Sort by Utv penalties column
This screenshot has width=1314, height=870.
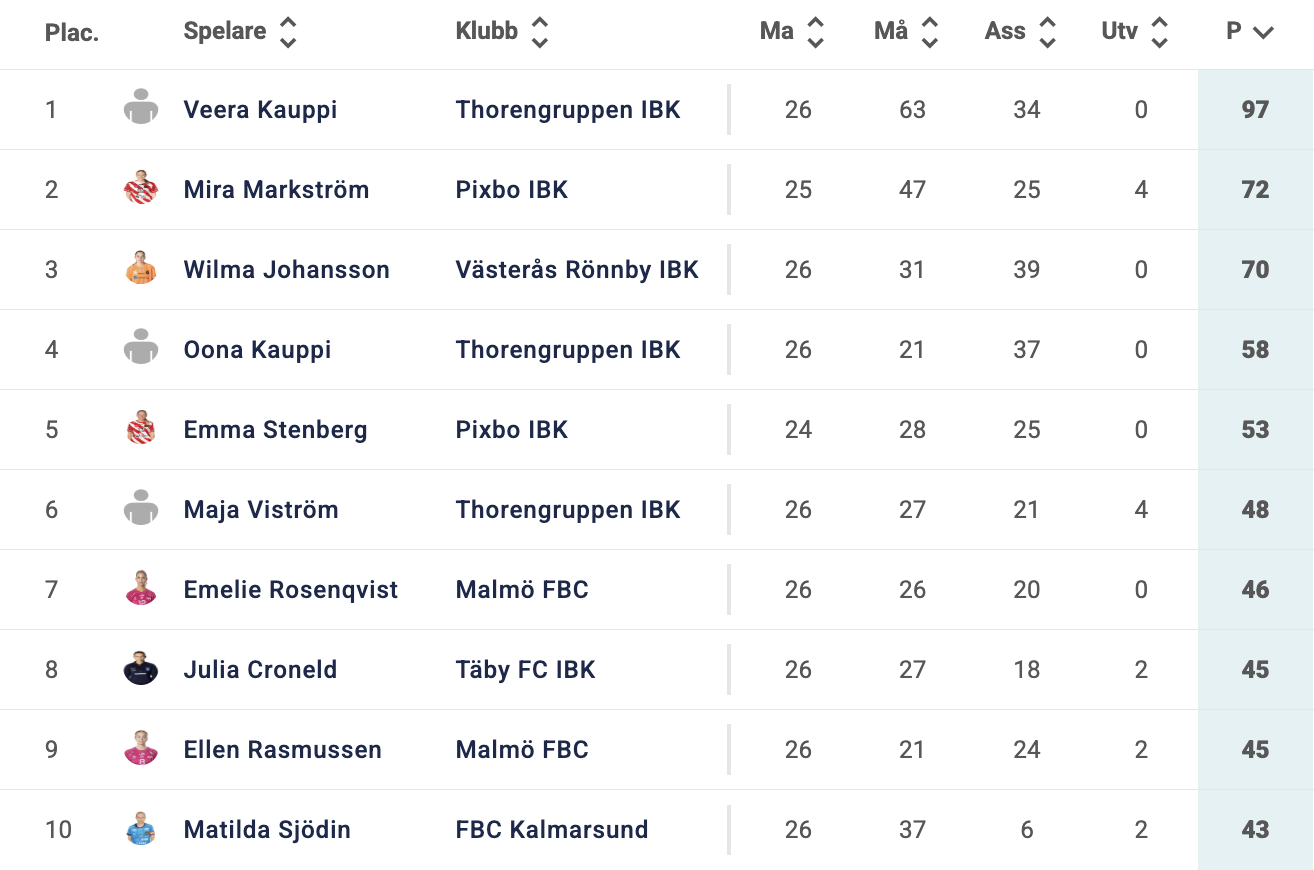(x=1134, y=32)
